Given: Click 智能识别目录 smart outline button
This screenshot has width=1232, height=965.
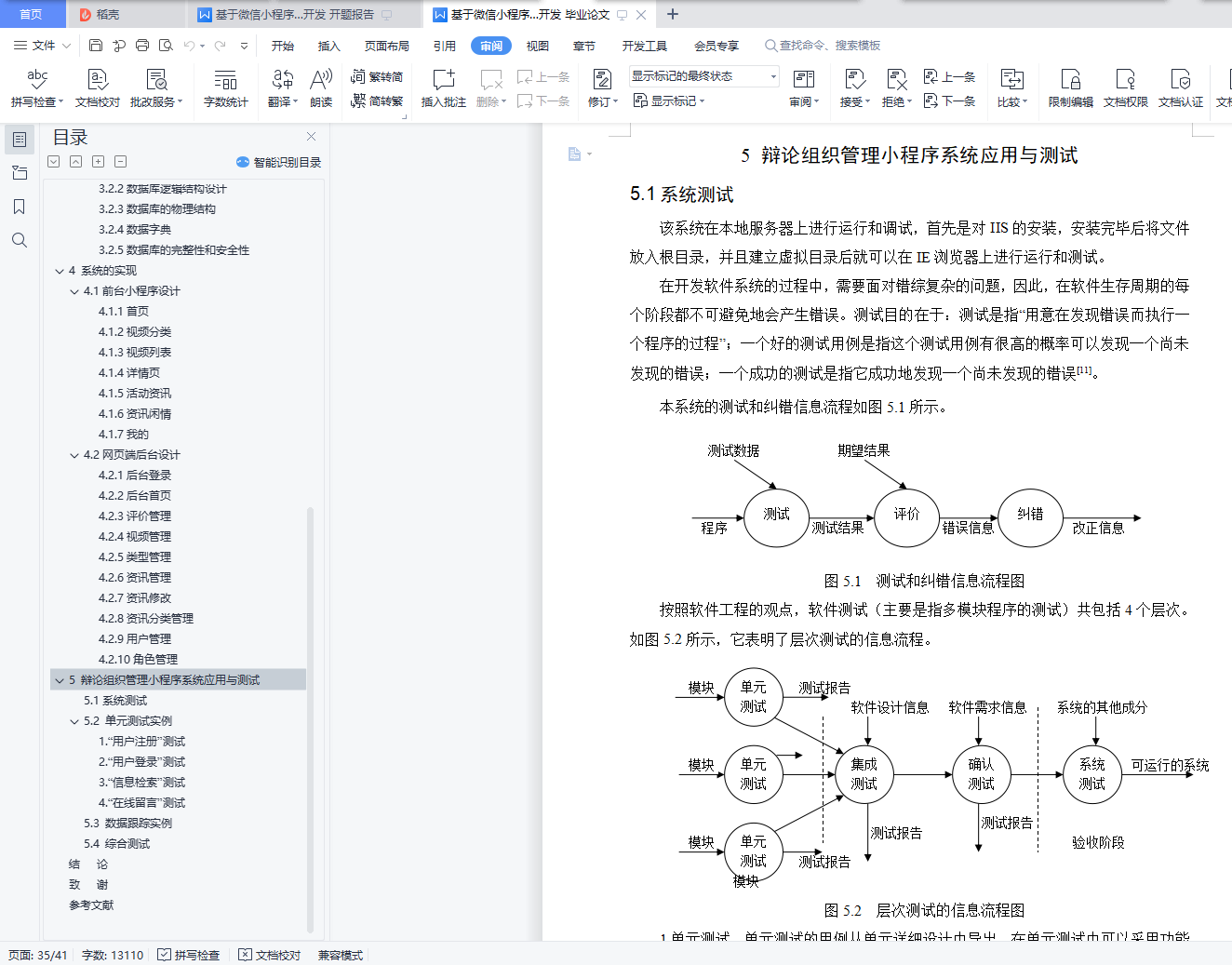Looking at the screenshot, I should (279, 162).
